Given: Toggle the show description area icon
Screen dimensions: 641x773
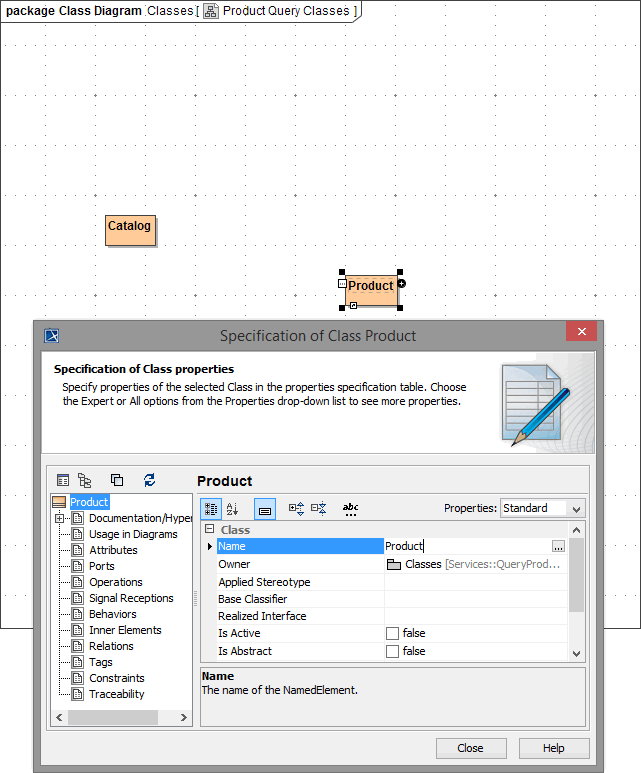Looking at the screenshot, I should [x=265, y=509].
